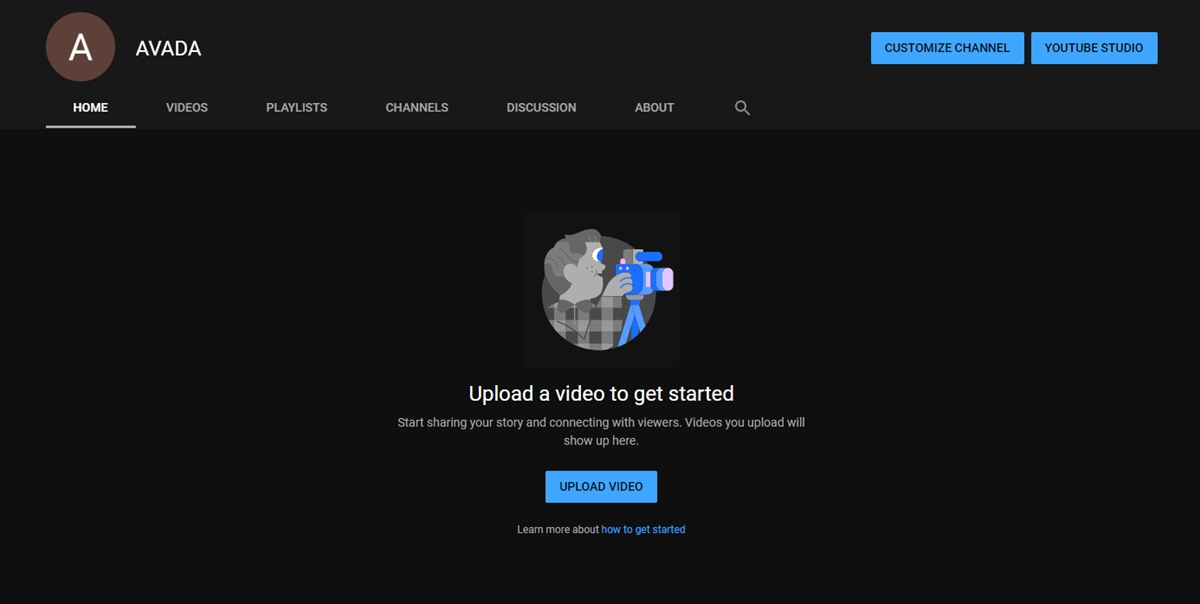Click the Upload Video button
1200x604 pixels.
coord(601,487)
